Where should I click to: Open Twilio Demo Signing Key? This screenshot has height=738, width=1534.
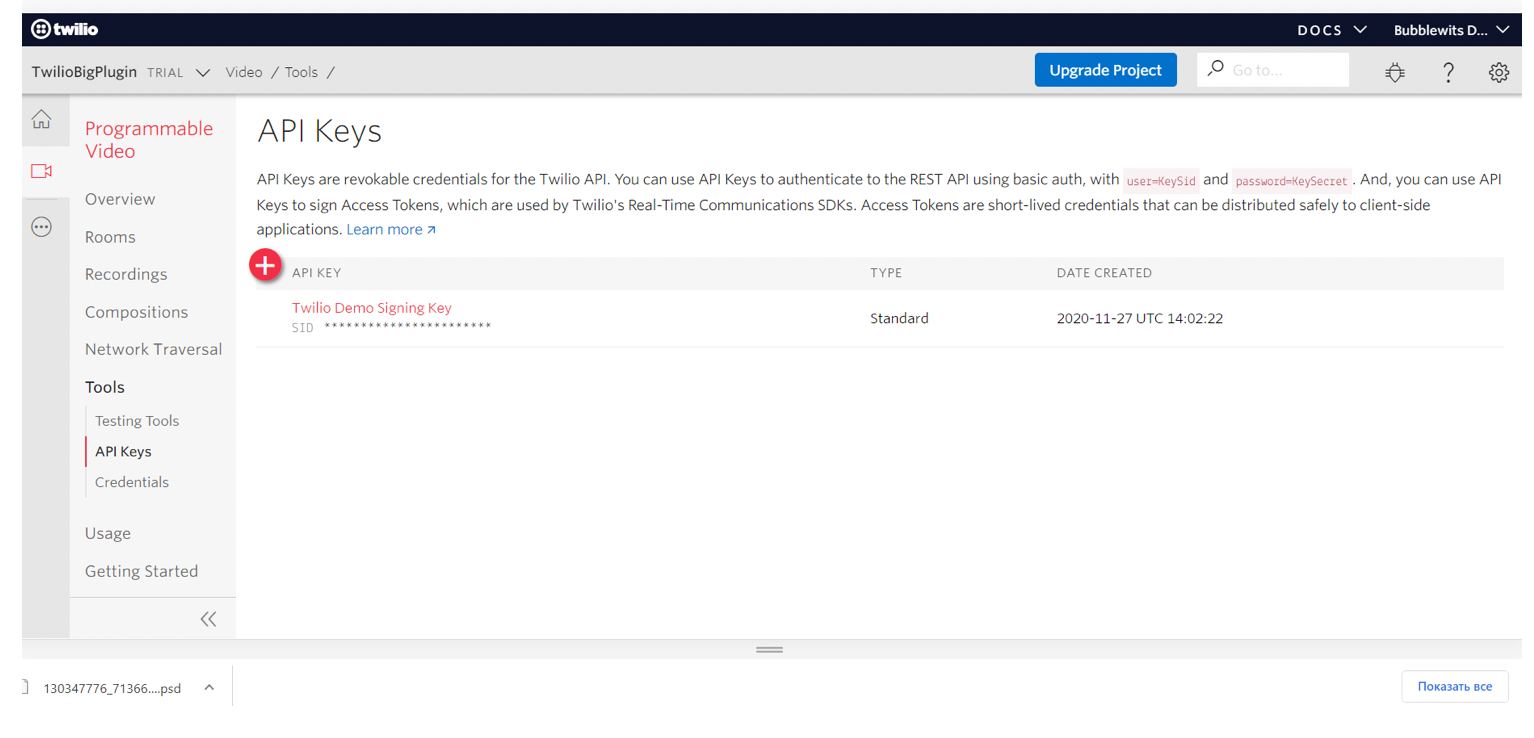(x=372, y=308)
